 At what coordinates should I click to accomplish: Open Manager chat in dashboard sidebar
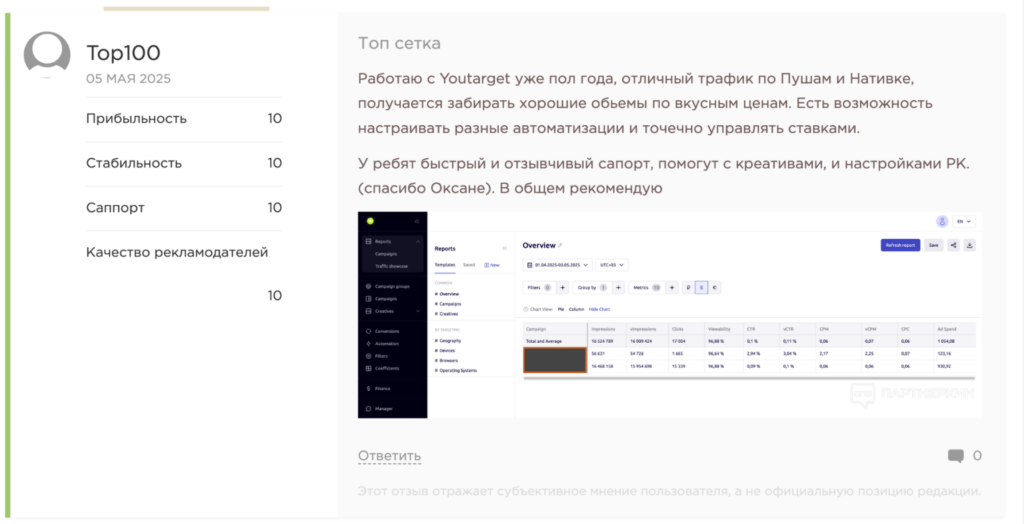pyautogui.click(x=379, y=409)
